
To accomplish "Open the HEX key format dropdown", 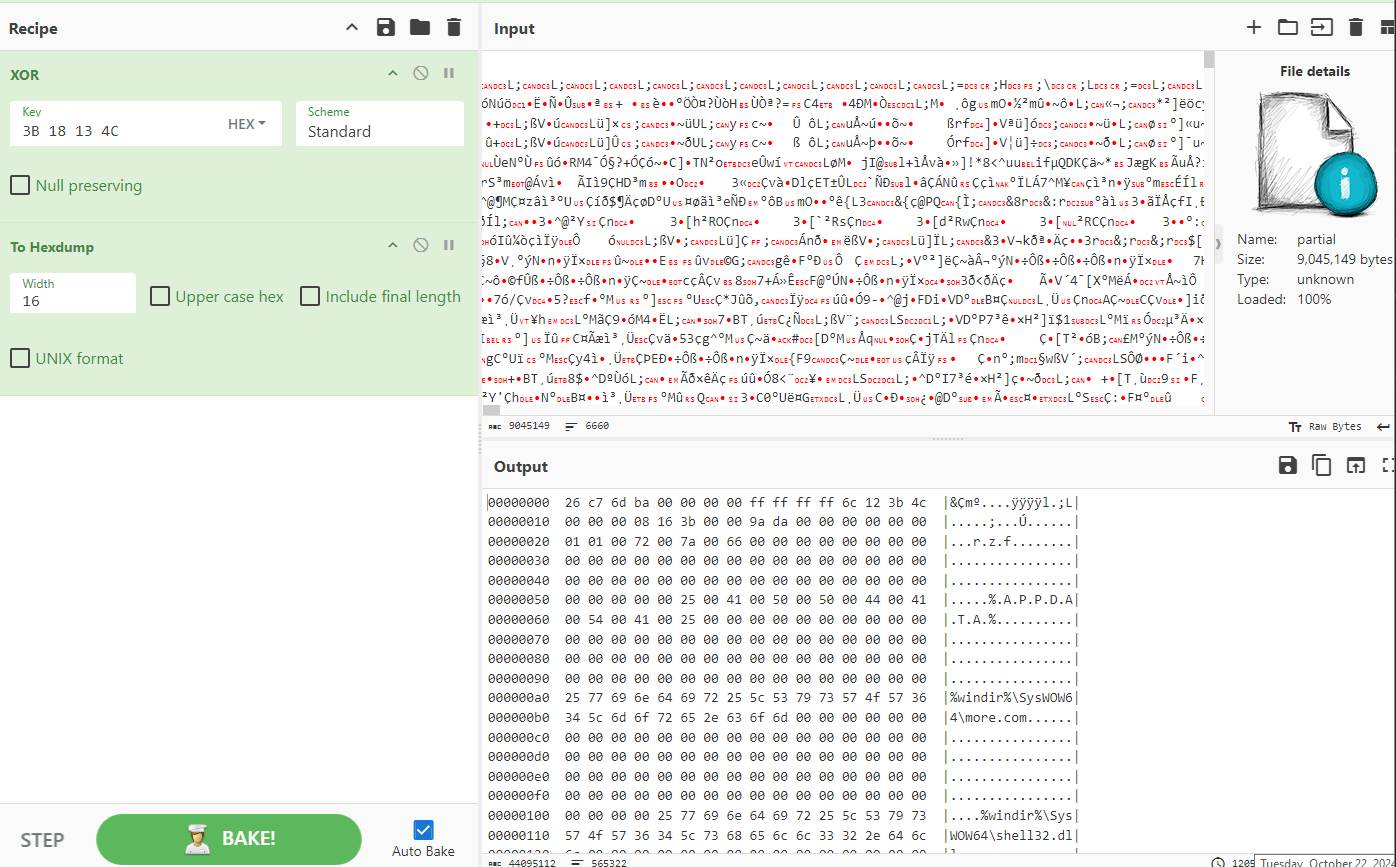I will pos(248,124).
